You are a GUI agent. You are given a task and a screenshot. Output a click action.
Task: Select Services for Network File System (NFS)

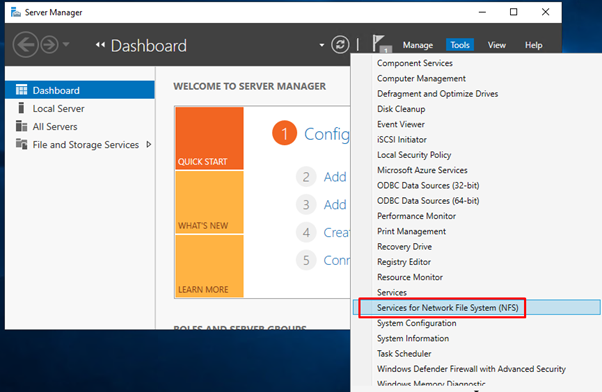click(476, 308)
